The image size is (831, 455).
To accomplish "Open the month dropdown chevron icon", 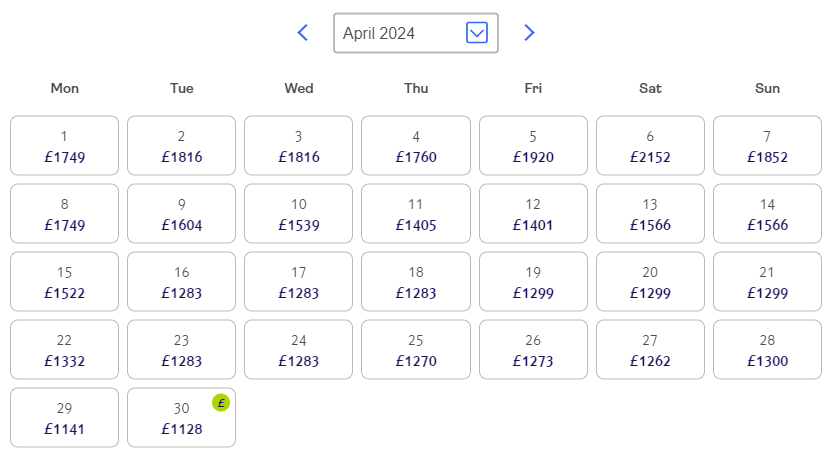I will click(477, 33).
